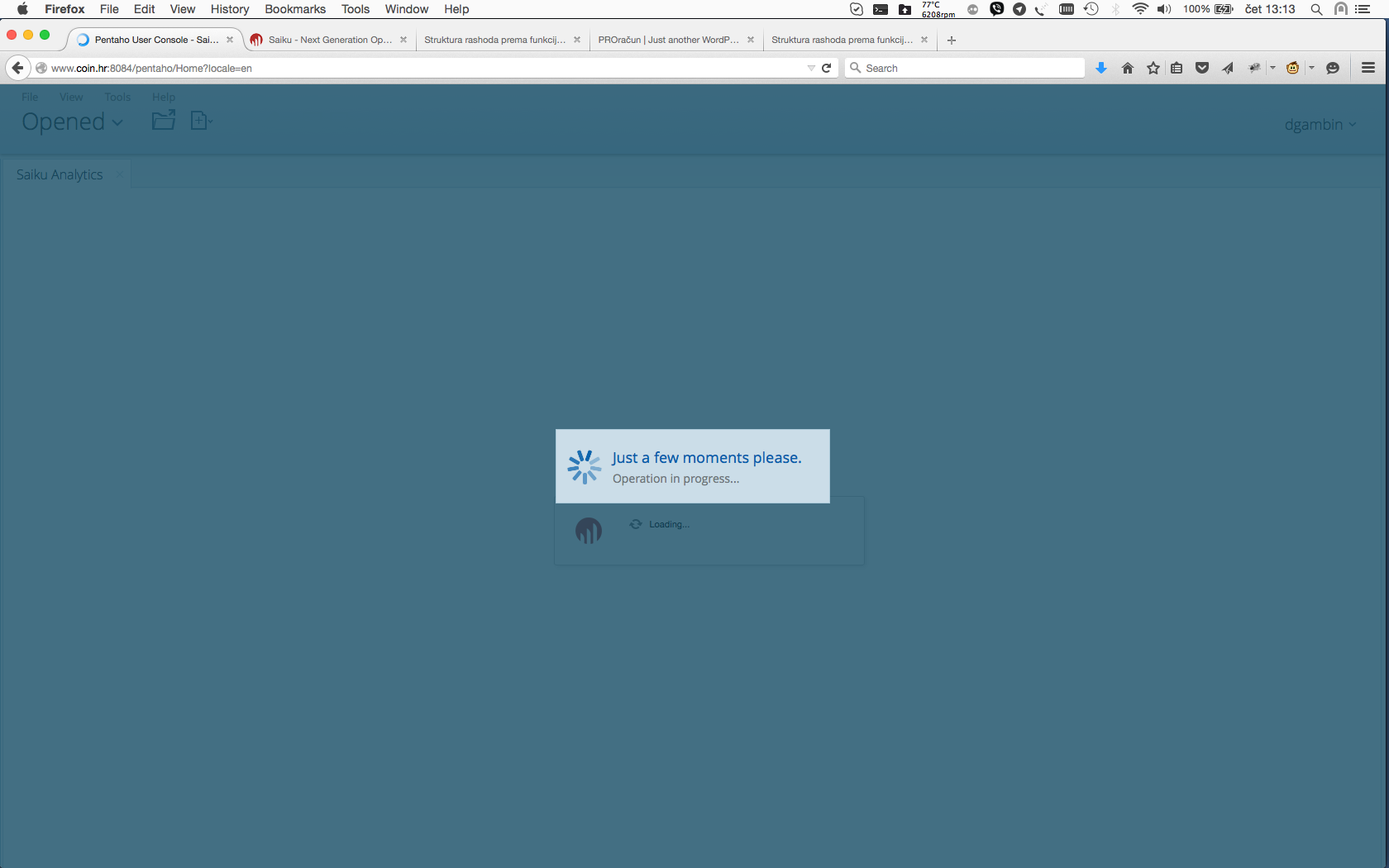Screen dimensions: 1389x868
Task: Click the Loading... text
Action: (669, 524)
